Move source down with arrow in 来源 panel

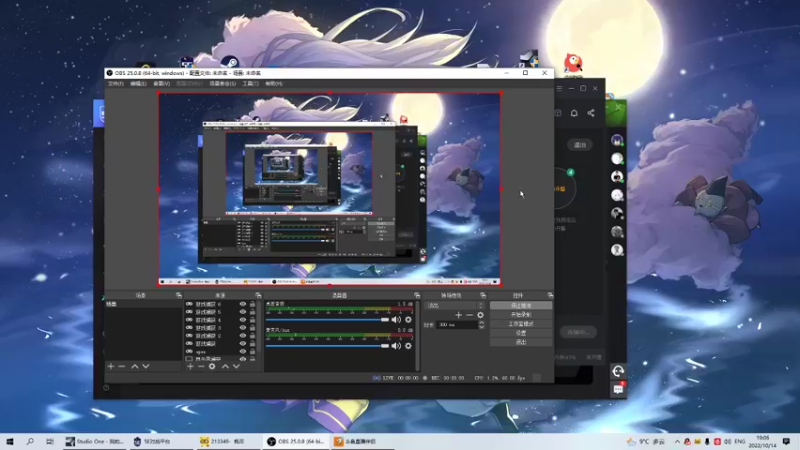click(x=236, y=366)
